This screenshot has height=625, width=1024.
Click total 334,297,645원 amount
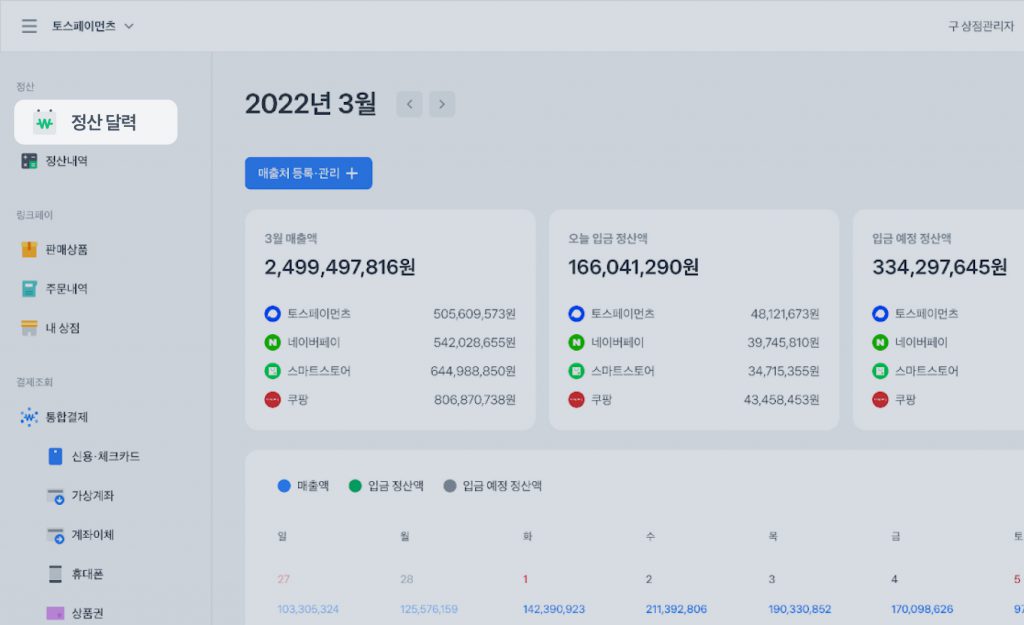click(940, 267)
